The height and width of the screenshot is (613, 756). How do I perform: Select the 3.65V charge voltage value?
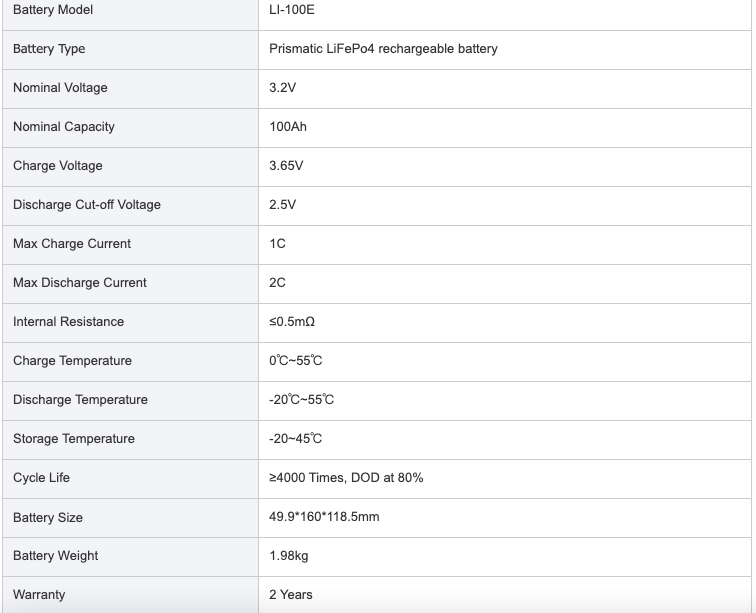tap(286, 166)
